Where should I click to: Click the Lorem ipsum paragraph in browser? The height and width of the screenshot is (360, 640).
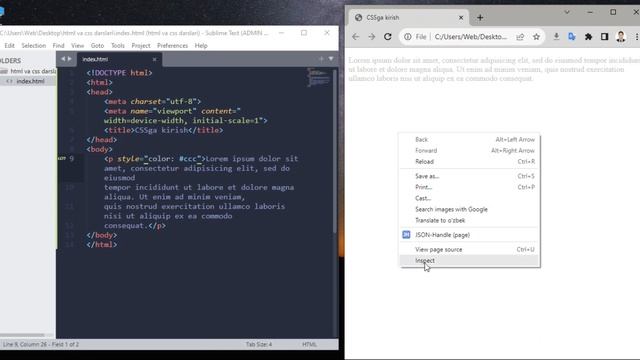coord(494,69)
